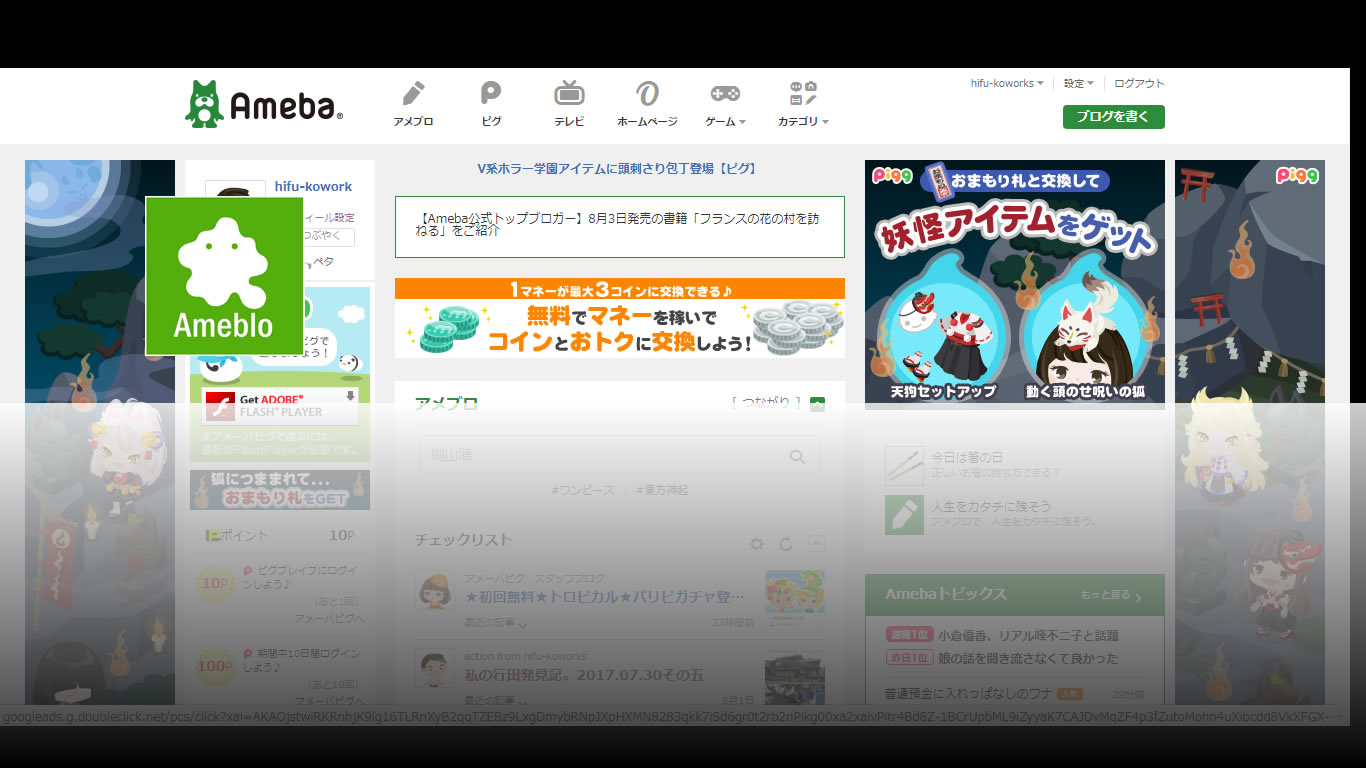Click the ブログを書く button

1113,117
